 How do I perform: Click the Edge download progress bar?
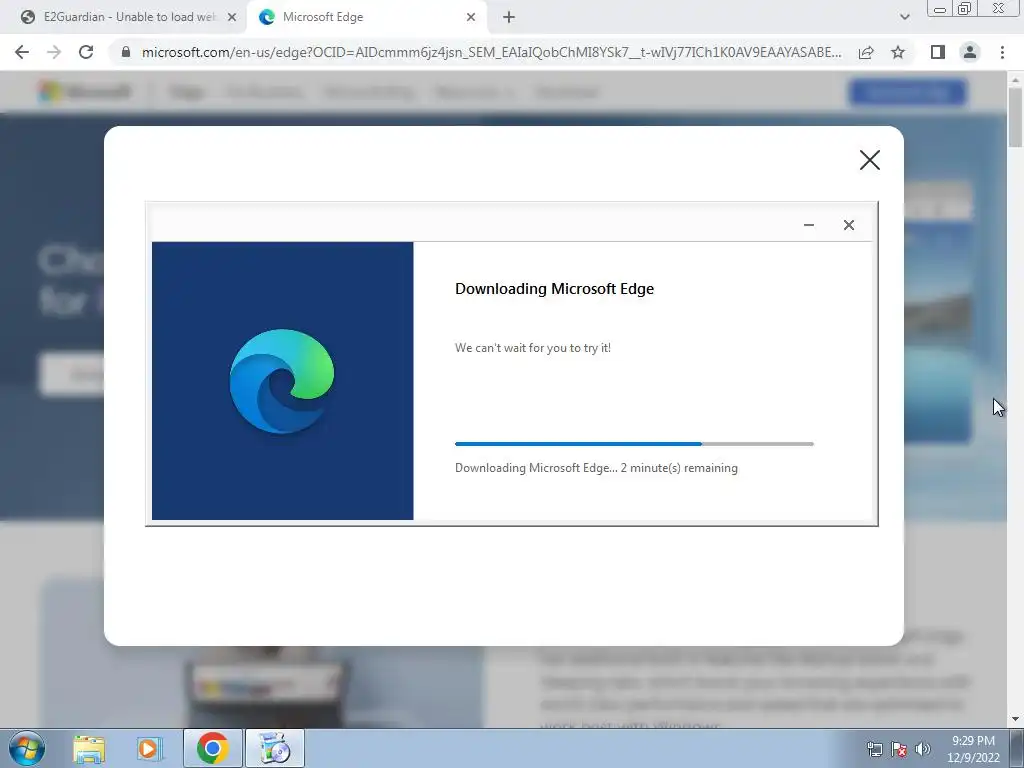[x=634, y=444]
